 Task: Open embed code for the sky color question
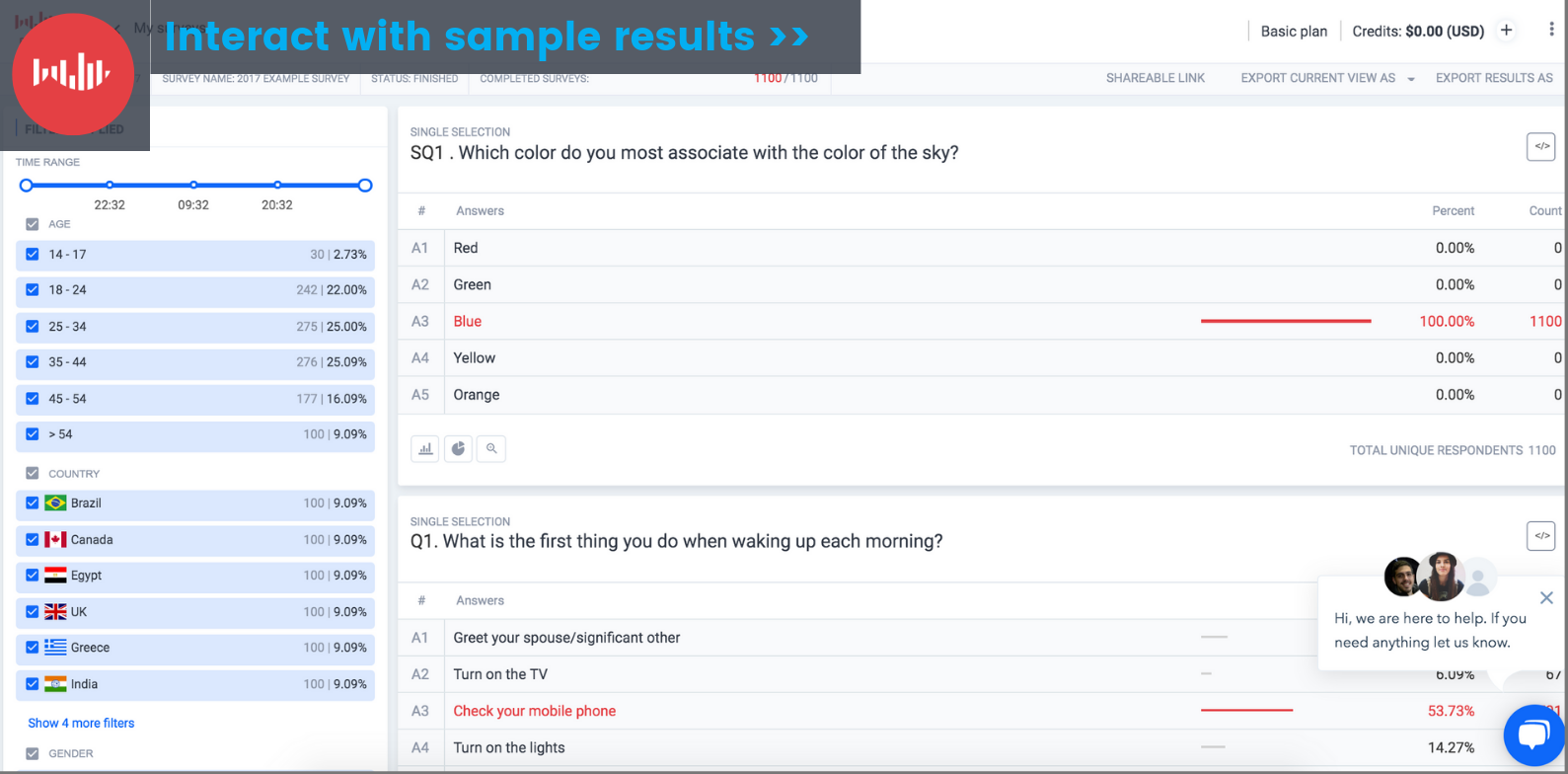(x=1540, y=146)
